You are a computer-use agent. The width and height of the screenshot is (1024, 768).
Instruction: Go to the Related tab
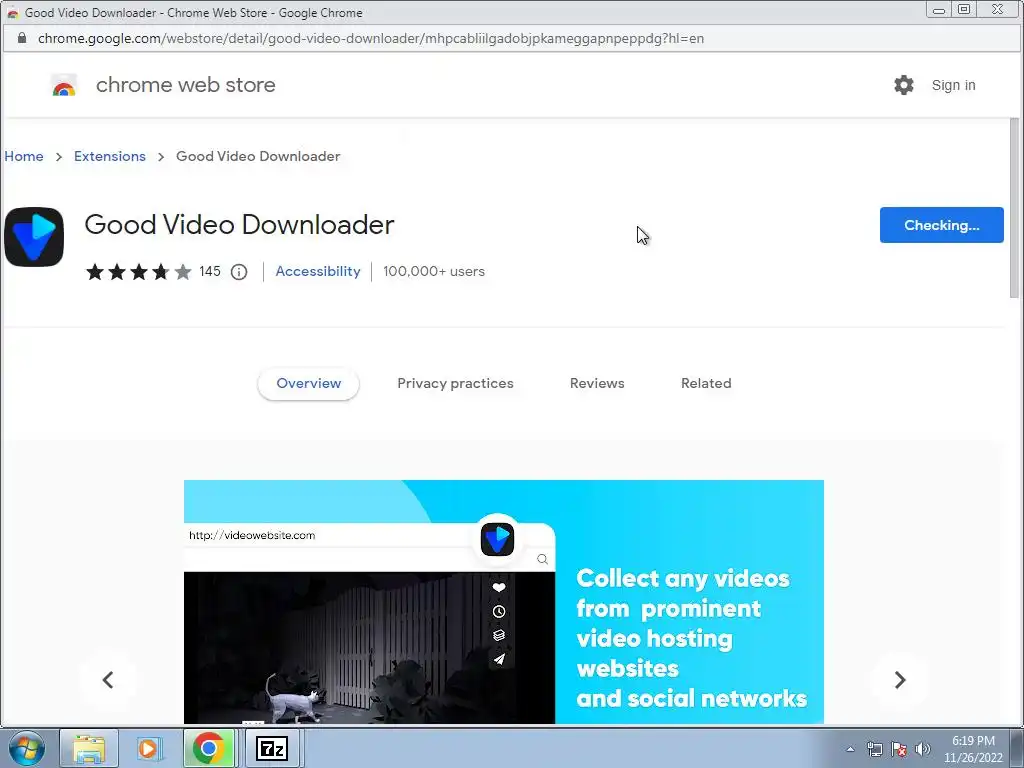706,383
